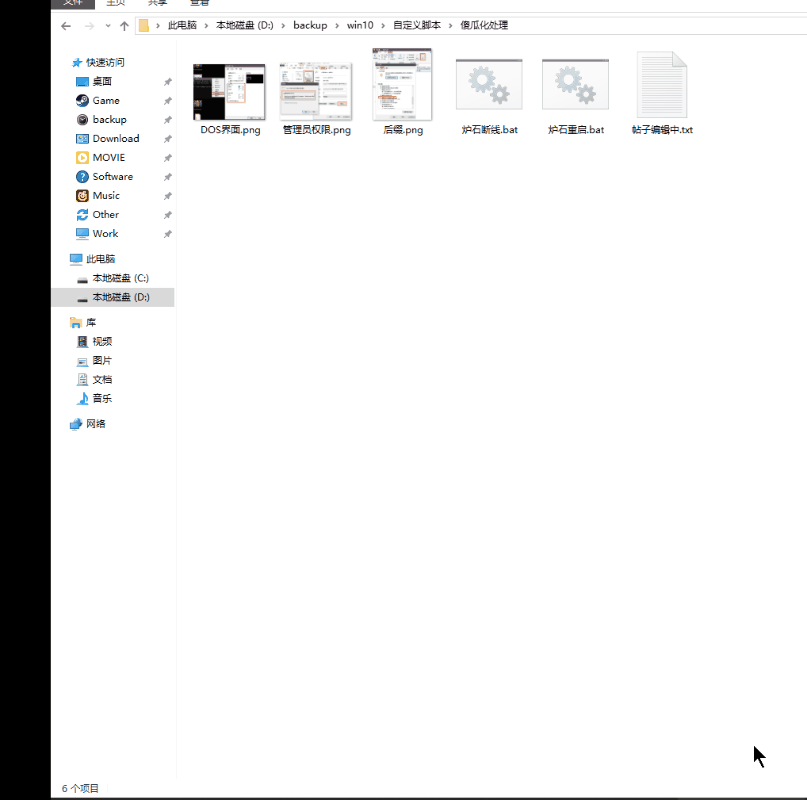Expand chevron after 本地磁盘 (D:) in breadcrumb

coord(283,26)
